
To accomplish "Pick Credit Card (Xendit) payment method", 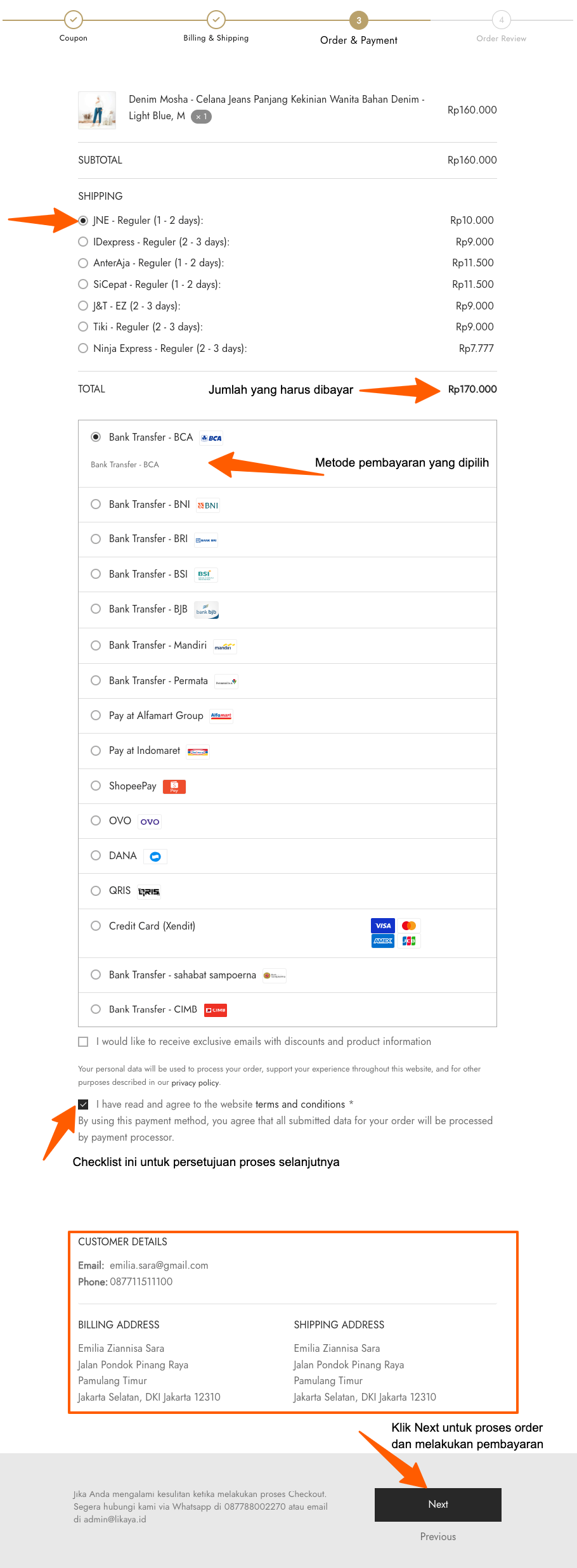I will 96,926.
